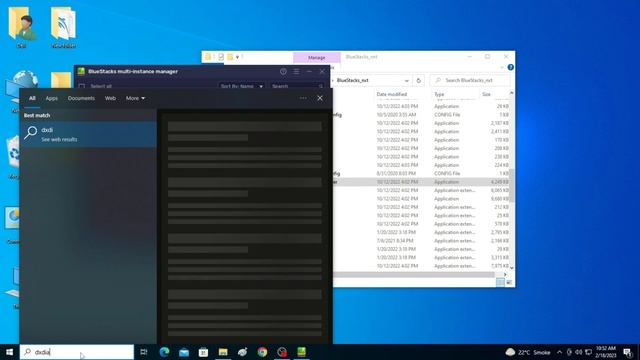The width and height of the screenshot is (640, 360).
Task: Open the volume control in system tray
Action: coord(579,352)
